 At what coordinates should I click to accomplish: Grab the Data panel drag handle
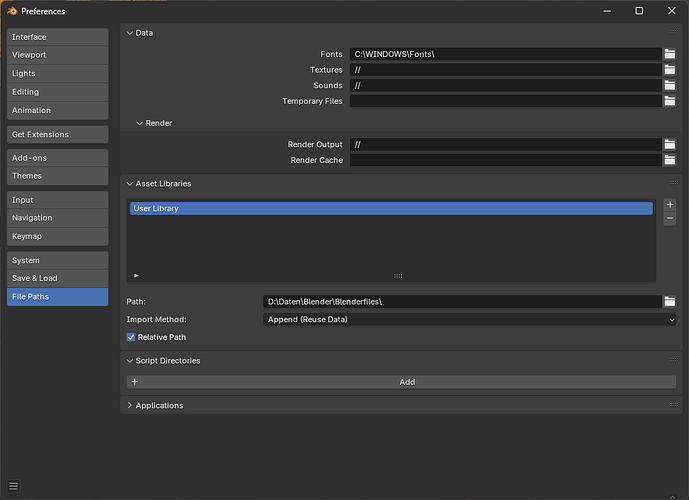(x=674, y=32)
